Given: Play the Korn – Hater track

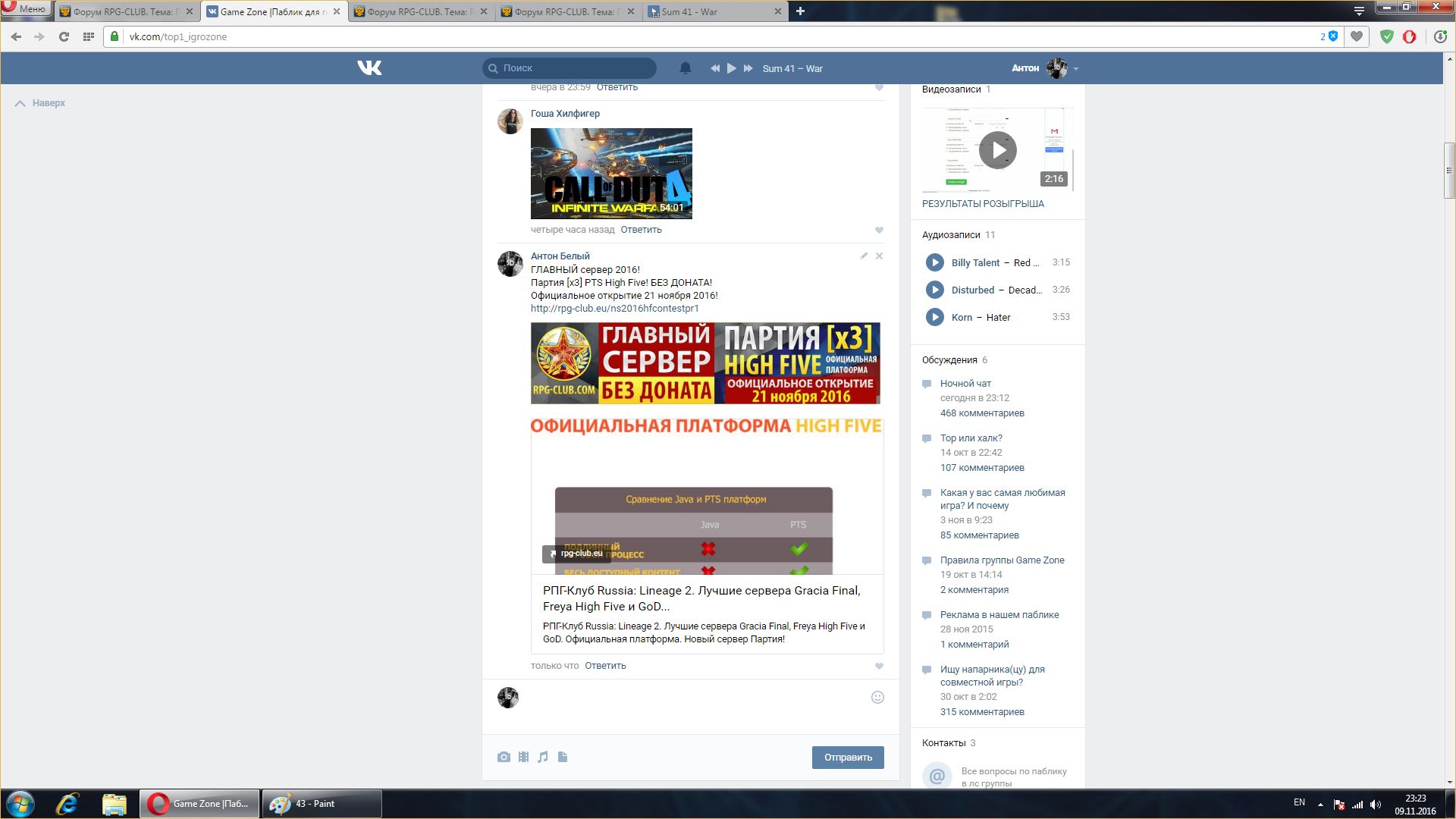Looking at the screenshot, I should tap(934, 317).
